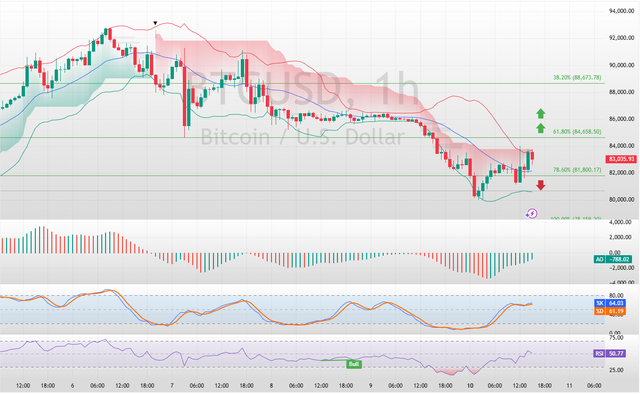Click the AO -788.02 indicator value label
The width and height of the screenshot is (640, 394).
pos(613,259)
